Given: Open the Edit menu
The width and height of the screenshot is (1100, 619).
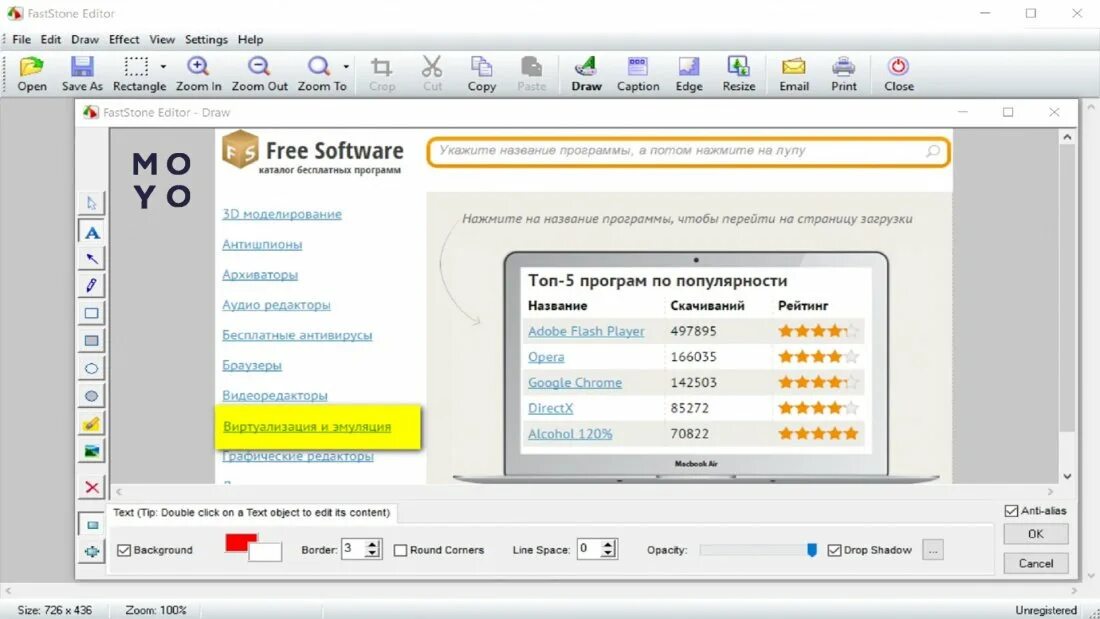Looking at the screenshot, I should coord(51,39).
